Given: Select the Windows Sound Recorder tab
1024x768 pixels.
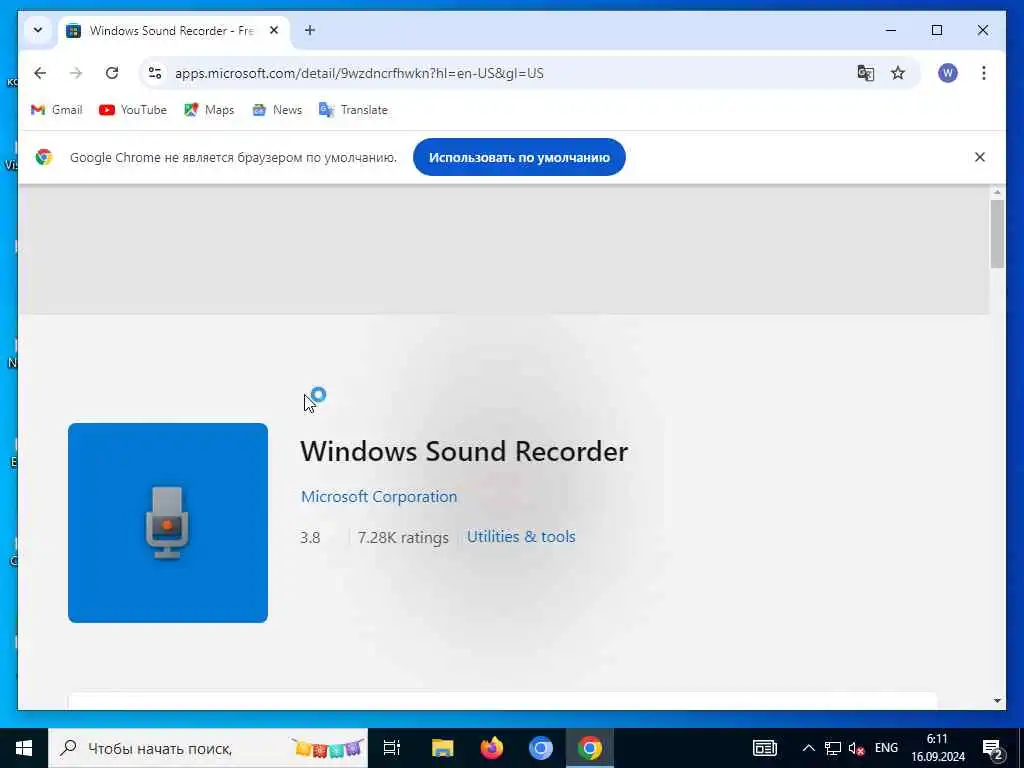Looking at the screenshot, I should [173, 31].
